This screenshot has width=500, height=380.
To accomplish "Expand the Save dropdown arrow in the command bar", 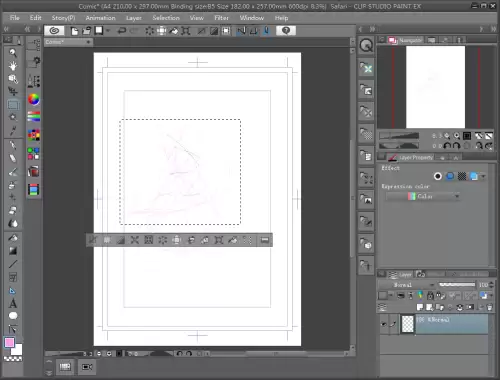I will [x=108, y=31].
